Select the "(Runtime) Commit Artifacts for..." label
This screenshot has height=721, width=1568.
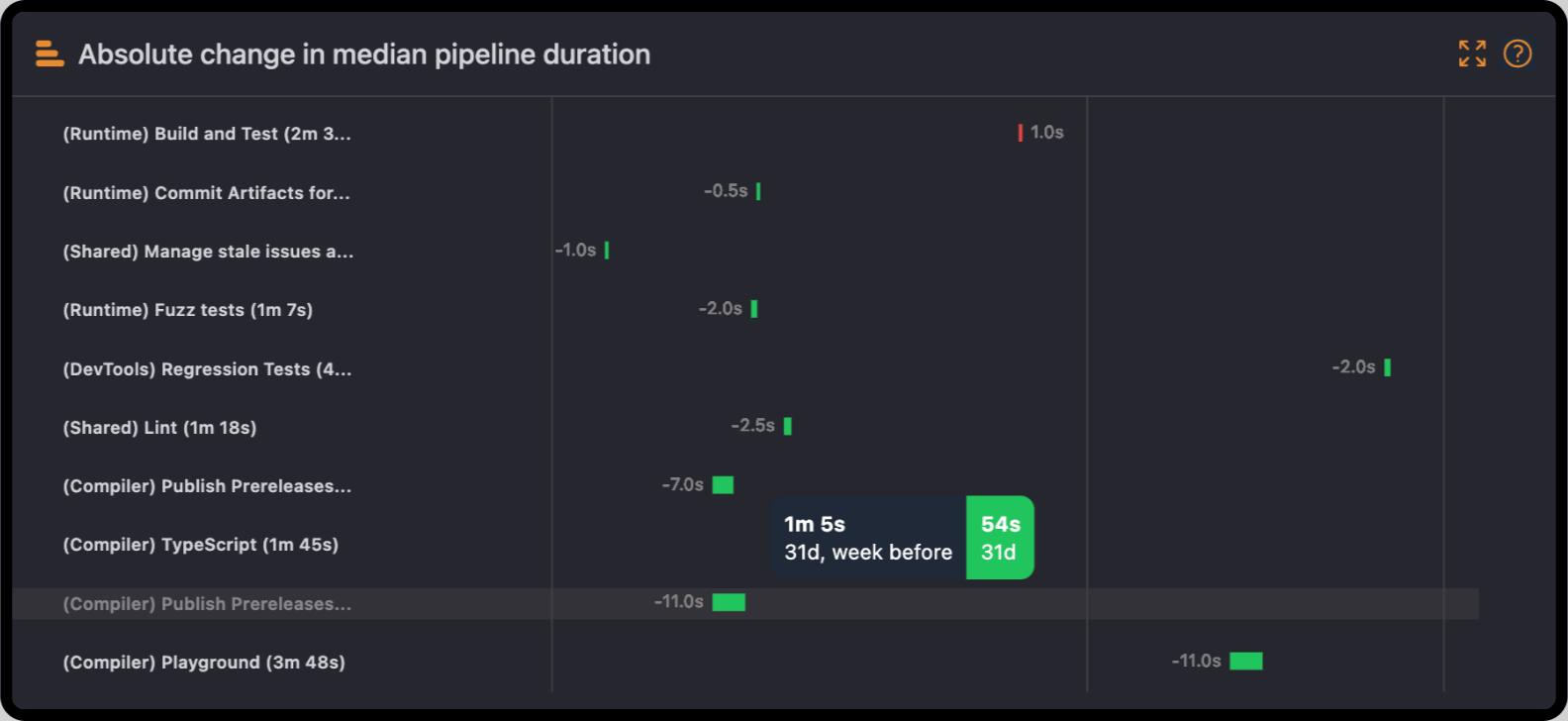pos(207,193)
